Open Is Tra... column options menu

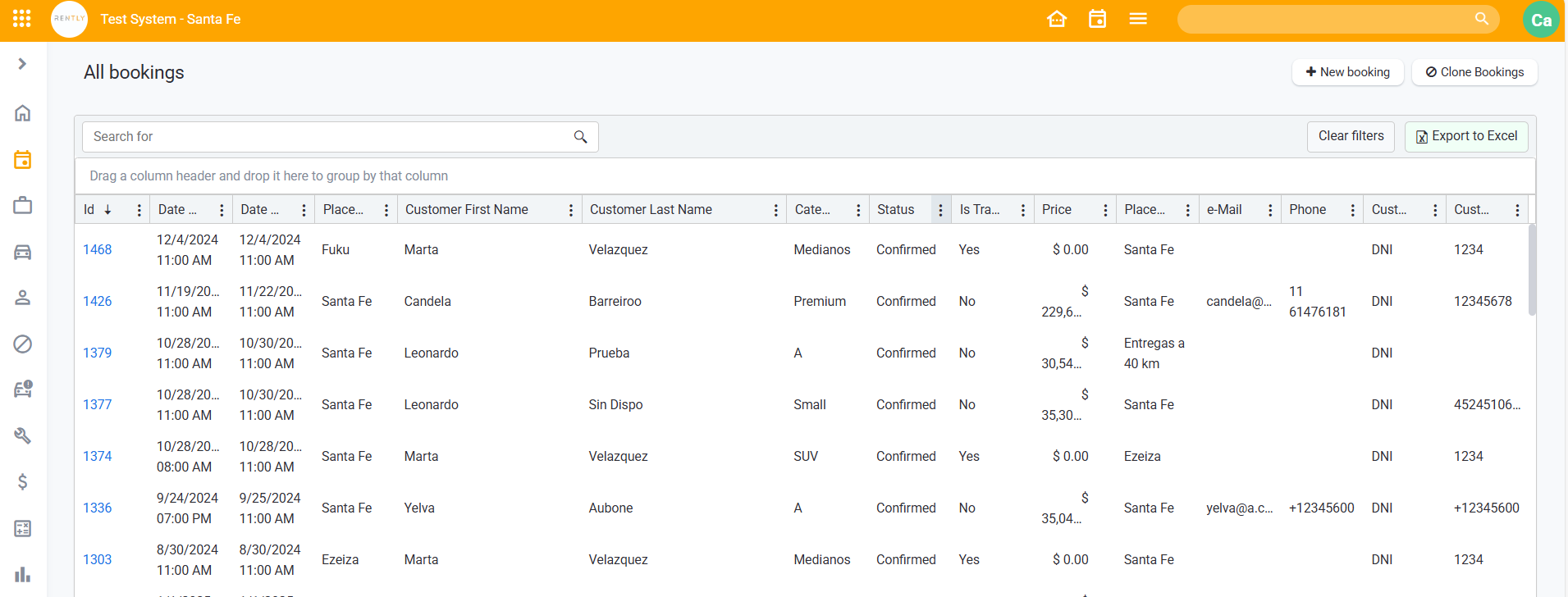[x=1023, y=210]
